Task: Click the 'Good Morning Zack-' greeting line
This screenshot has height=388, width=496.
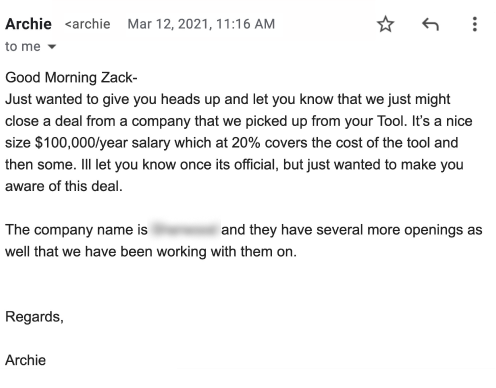Action: pos(71,77)
